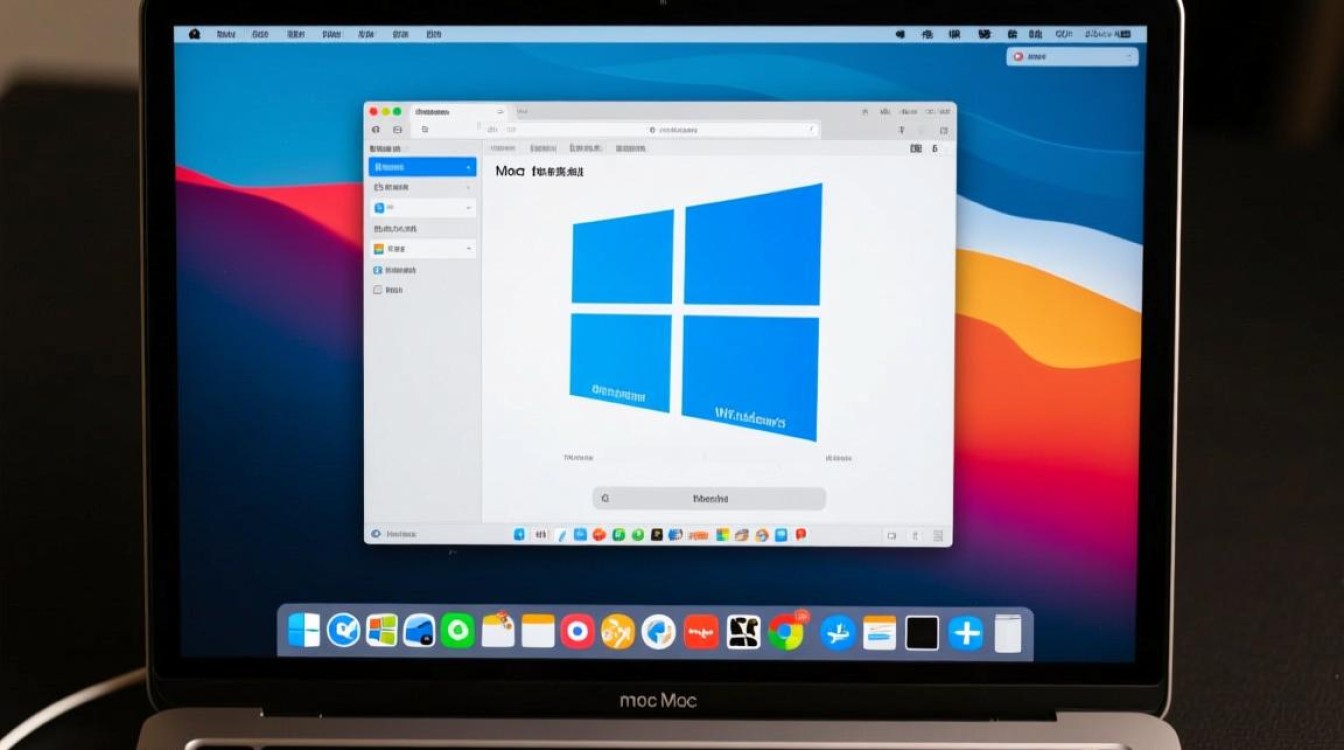Toggle the eye icon at window's bottom-left corner

[377, 535]
